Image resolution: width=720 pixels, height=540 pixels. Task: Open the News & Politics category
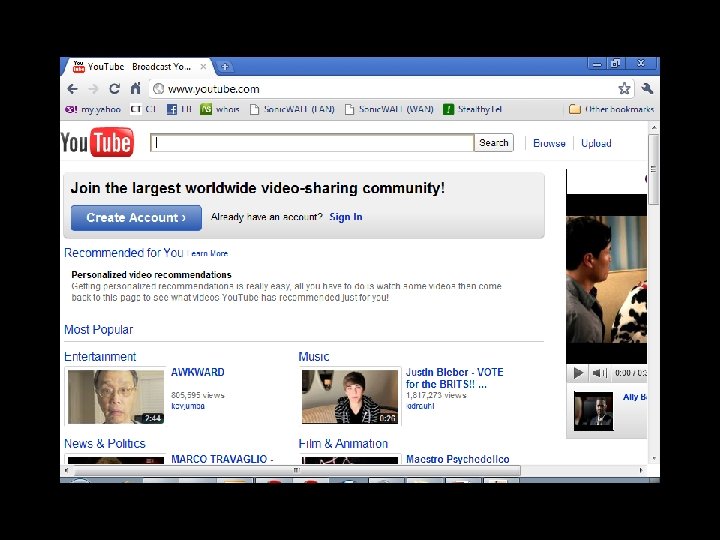105,444
